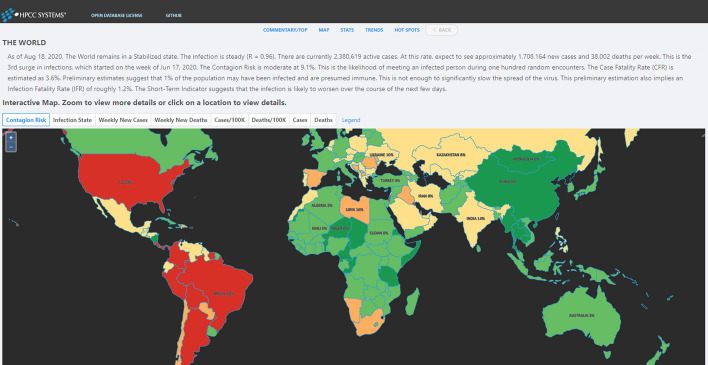This screenshot has width=708, height=365.
Task: Switch map to Infection State
Action: 72,120
